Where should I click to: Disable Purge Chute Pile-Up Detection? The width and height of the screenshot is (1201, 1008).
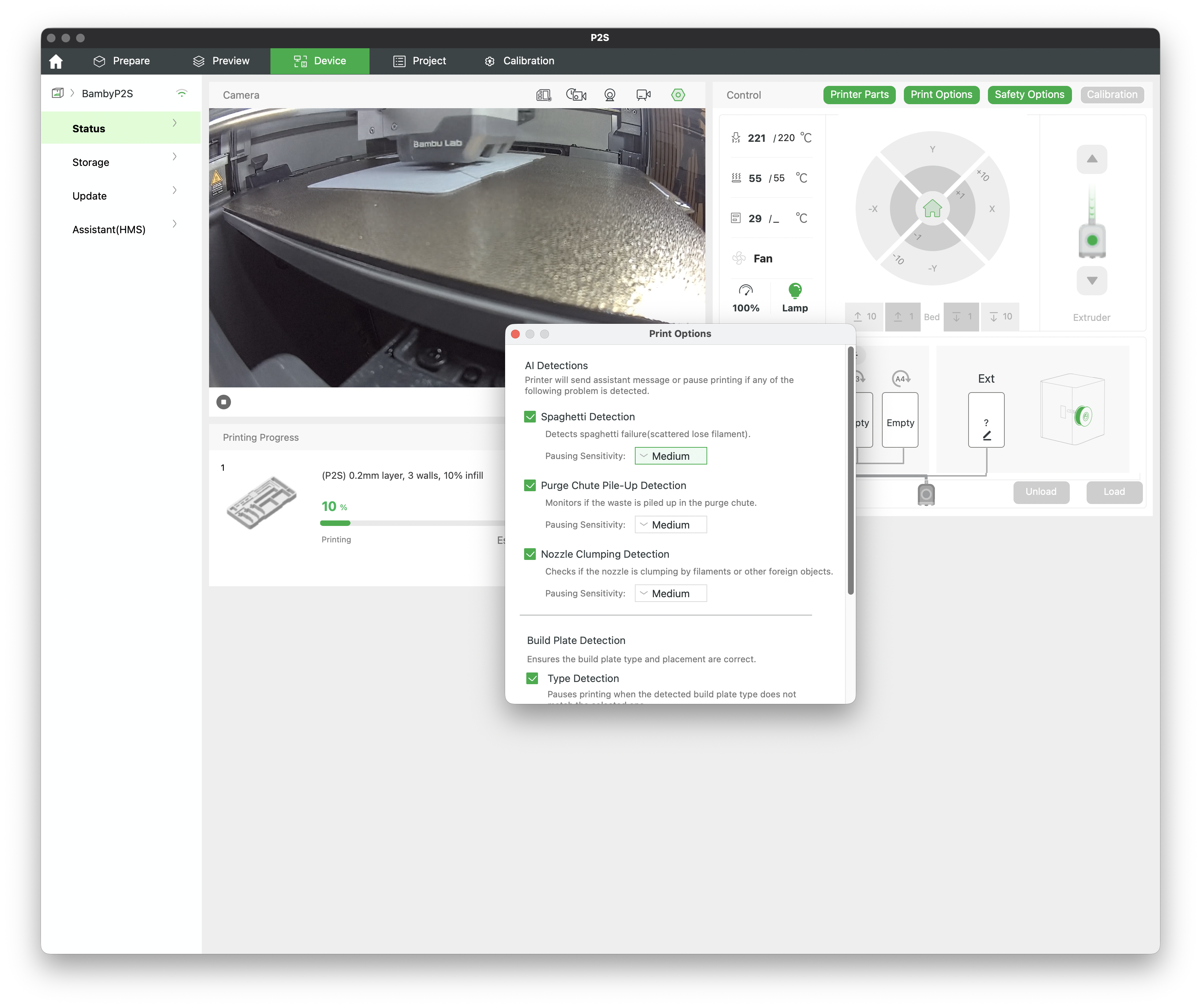pyautogui.click(x=530, y=485)
